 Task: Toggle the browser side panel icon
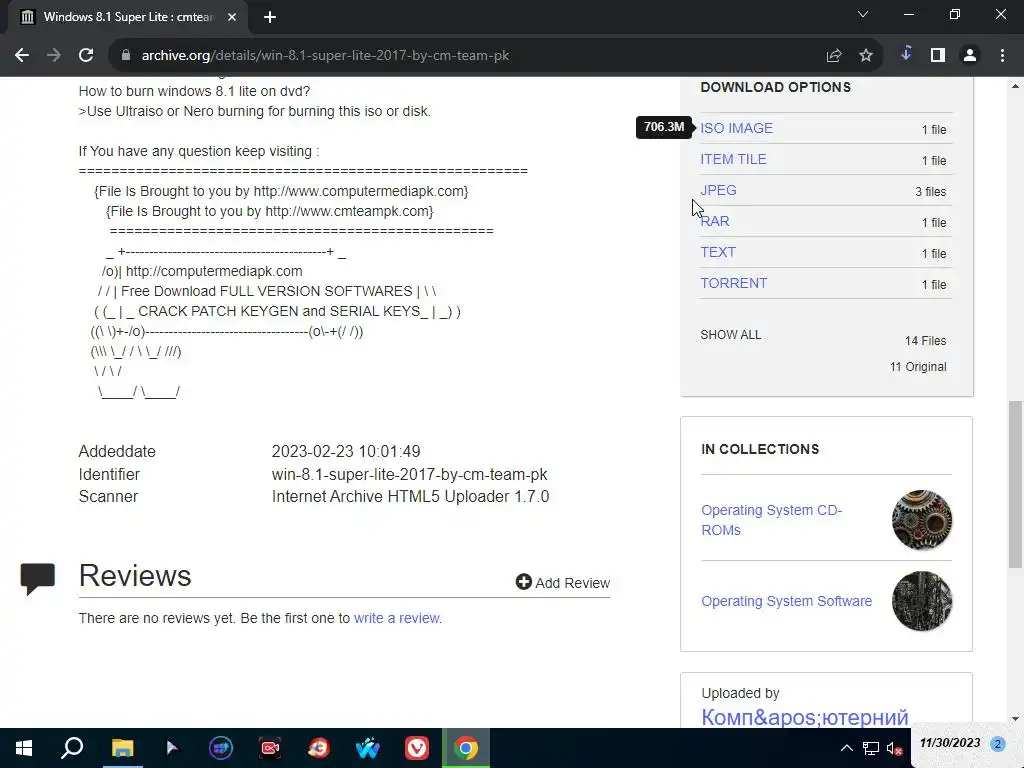pyautogui.click(x=938, y=56)
